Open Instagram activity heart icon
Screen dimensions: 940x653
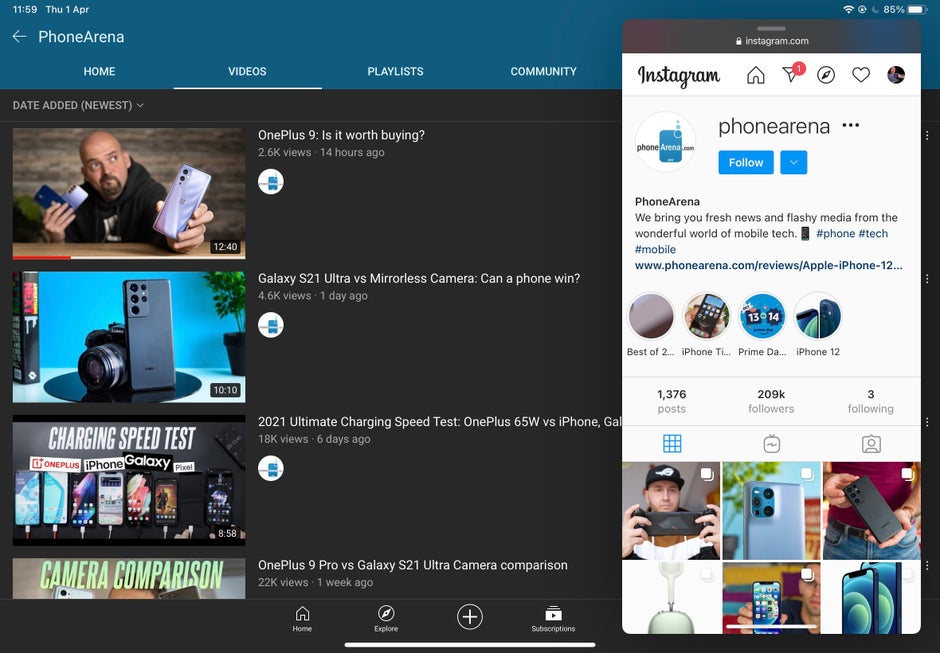[861, 75]
